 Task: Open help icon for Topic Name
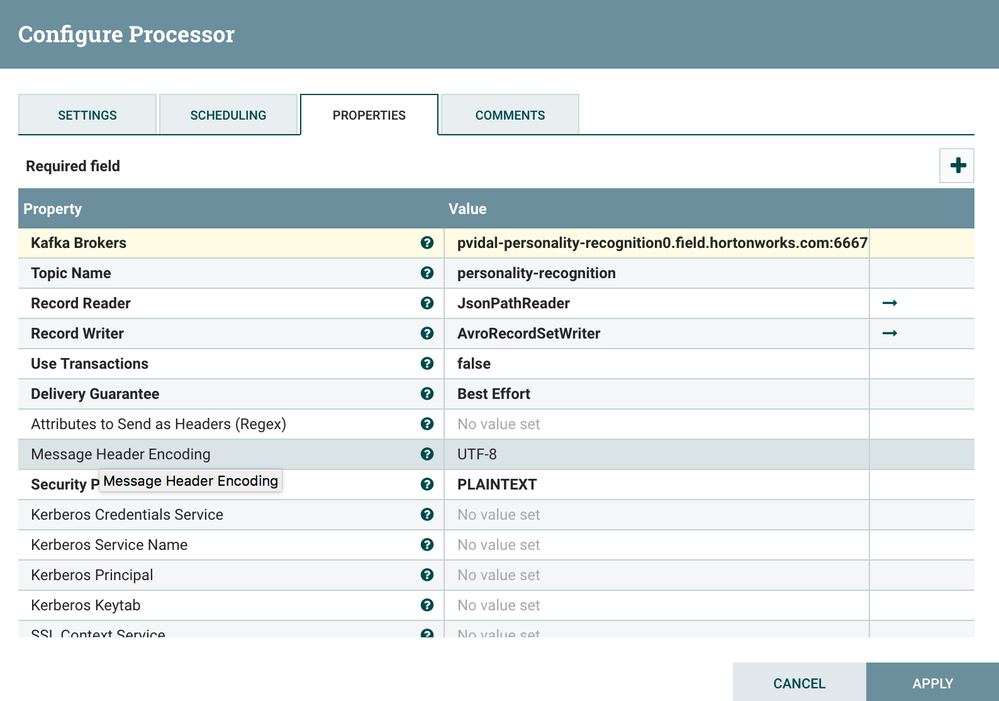[427, 273]
